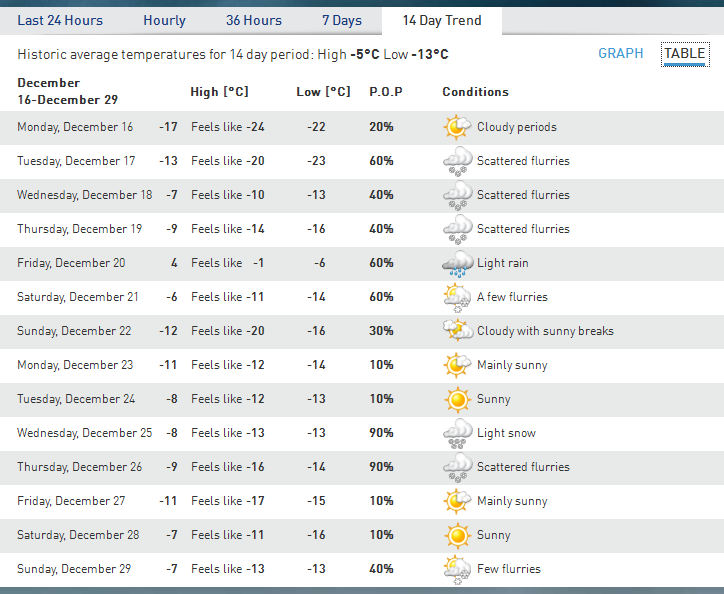Click the P.O.P column header
The width and height of the screenshot is (724, 594).
pos(386,92)
